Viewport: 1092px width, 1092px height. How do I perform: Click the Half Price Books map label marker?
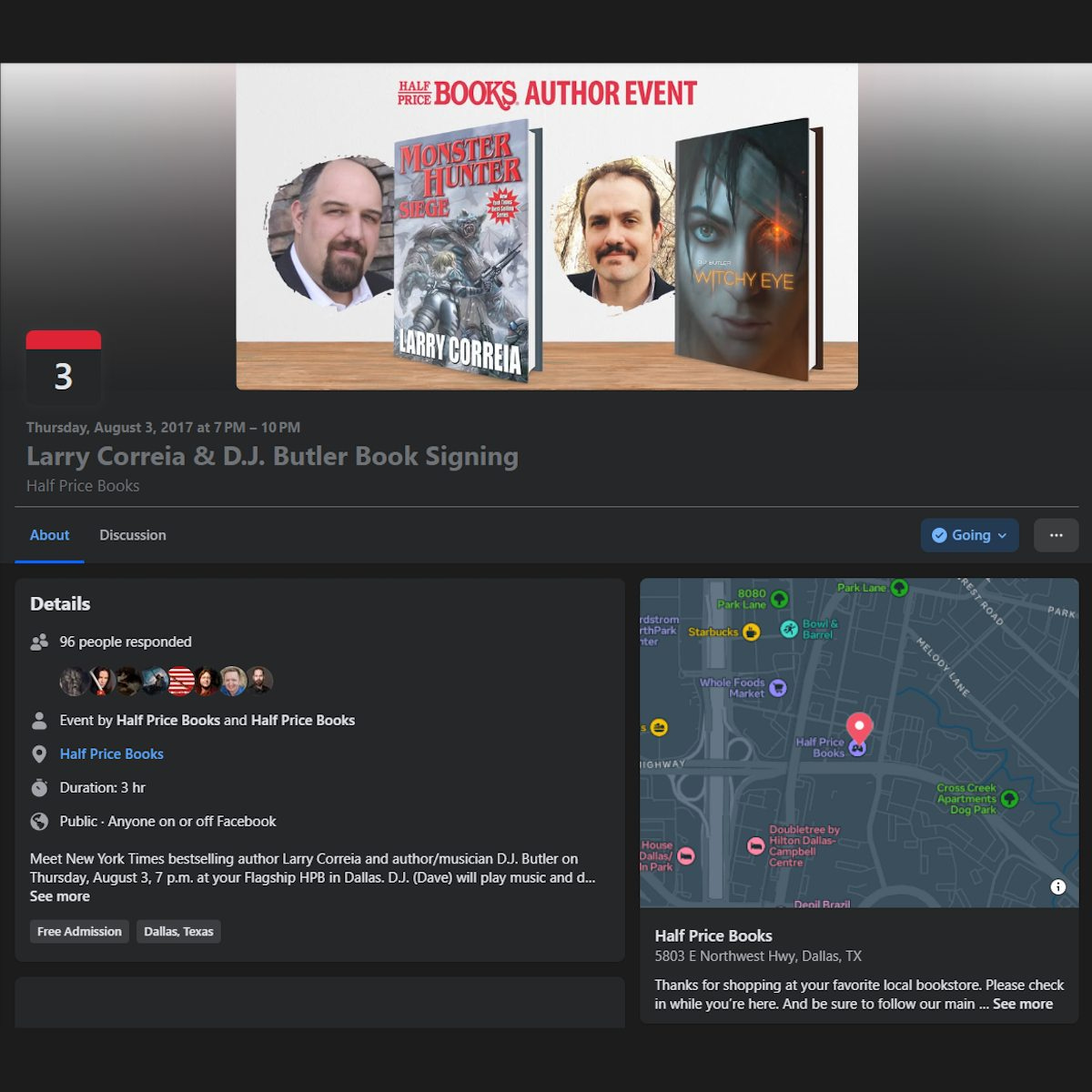[x=857, y=749]
